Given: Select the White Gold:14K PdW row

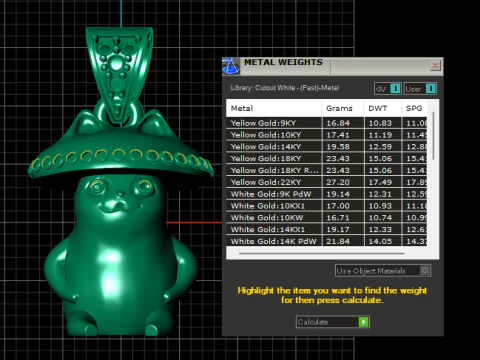Looking at the screenshot, I should coord(327,241).
